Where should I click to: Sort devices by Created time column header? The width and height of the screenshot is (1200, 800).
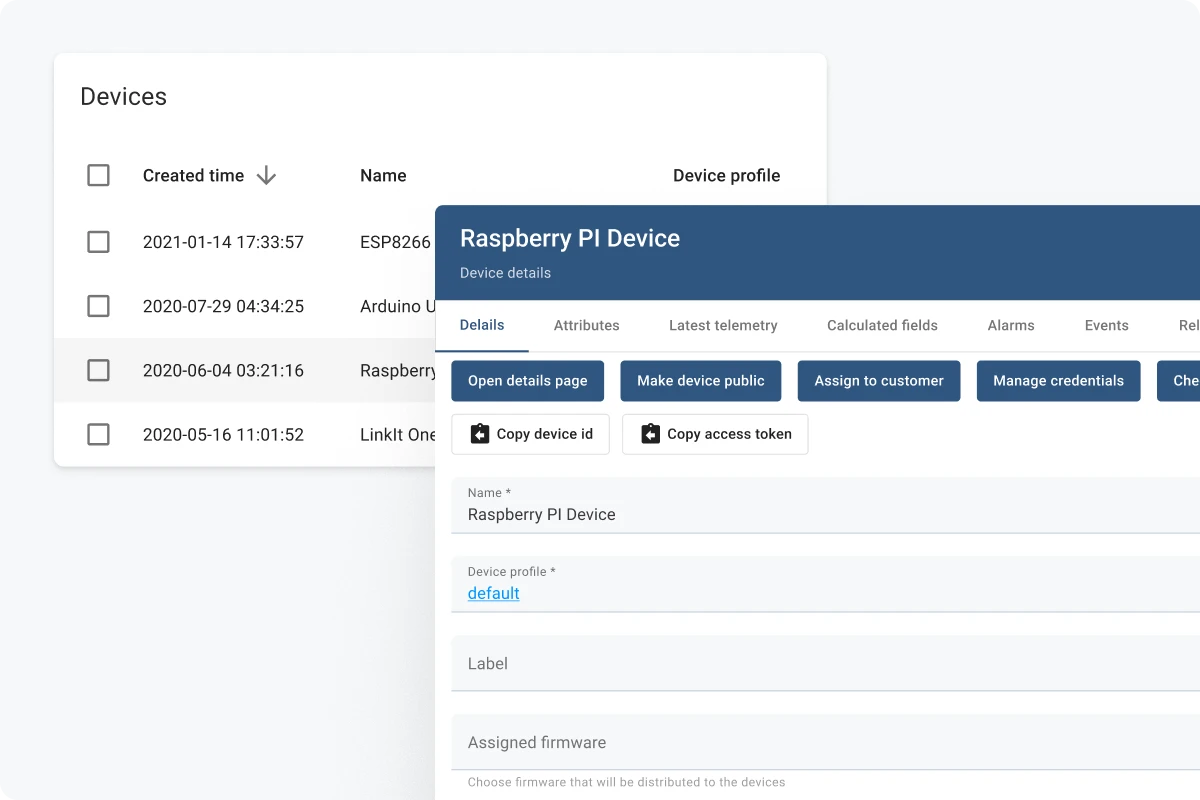click(x=193, y=176)
